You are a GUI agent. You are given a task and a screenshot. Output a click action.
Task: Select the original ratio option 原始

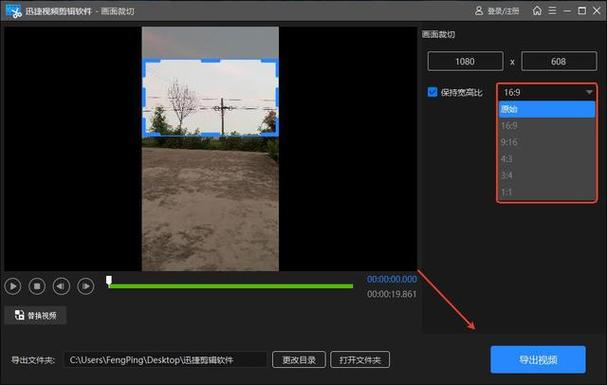tap(547, 109)
